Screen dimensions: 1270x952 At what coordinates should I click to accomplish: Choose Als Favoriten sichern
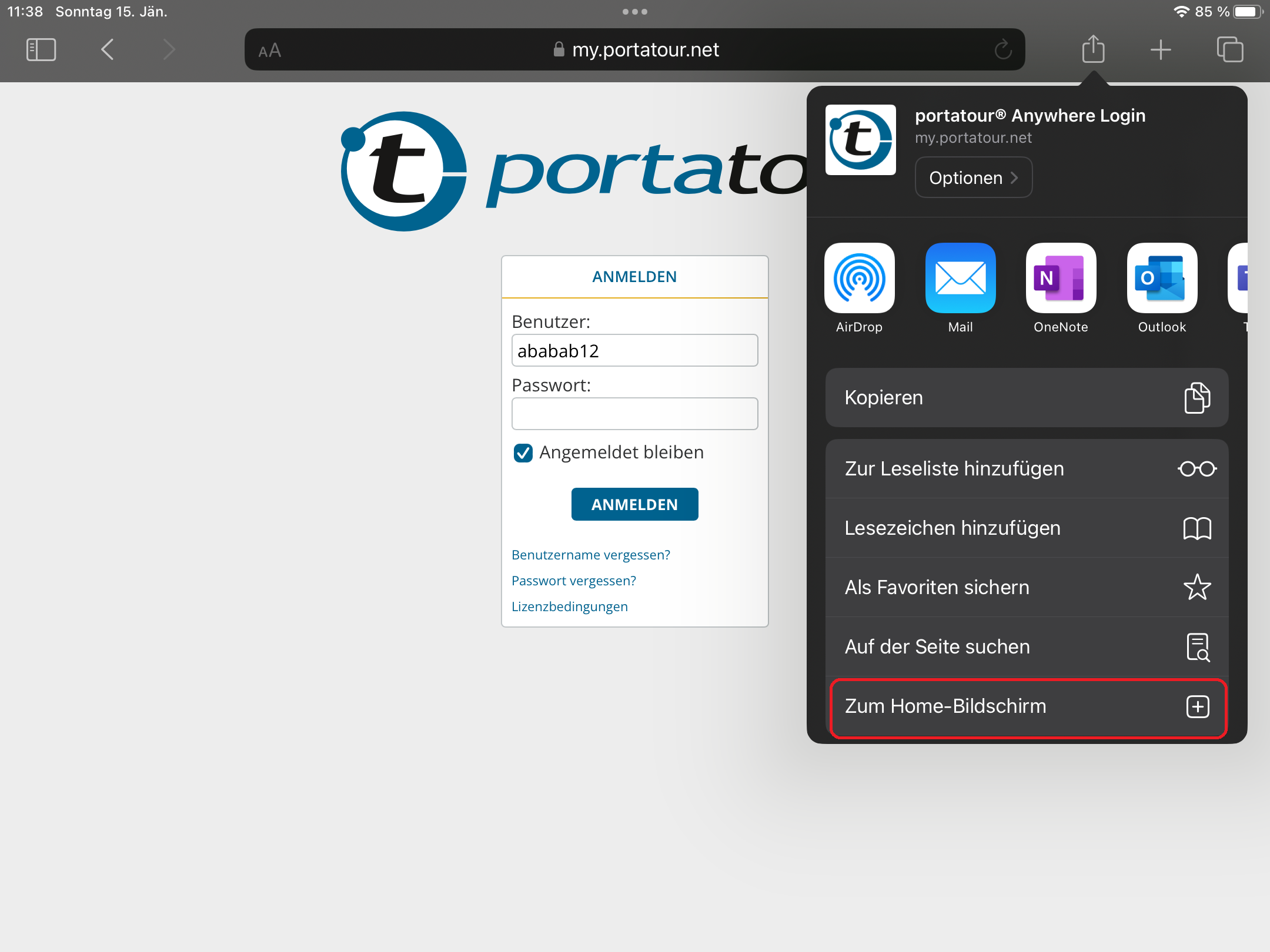click(x=1027, y=588)
